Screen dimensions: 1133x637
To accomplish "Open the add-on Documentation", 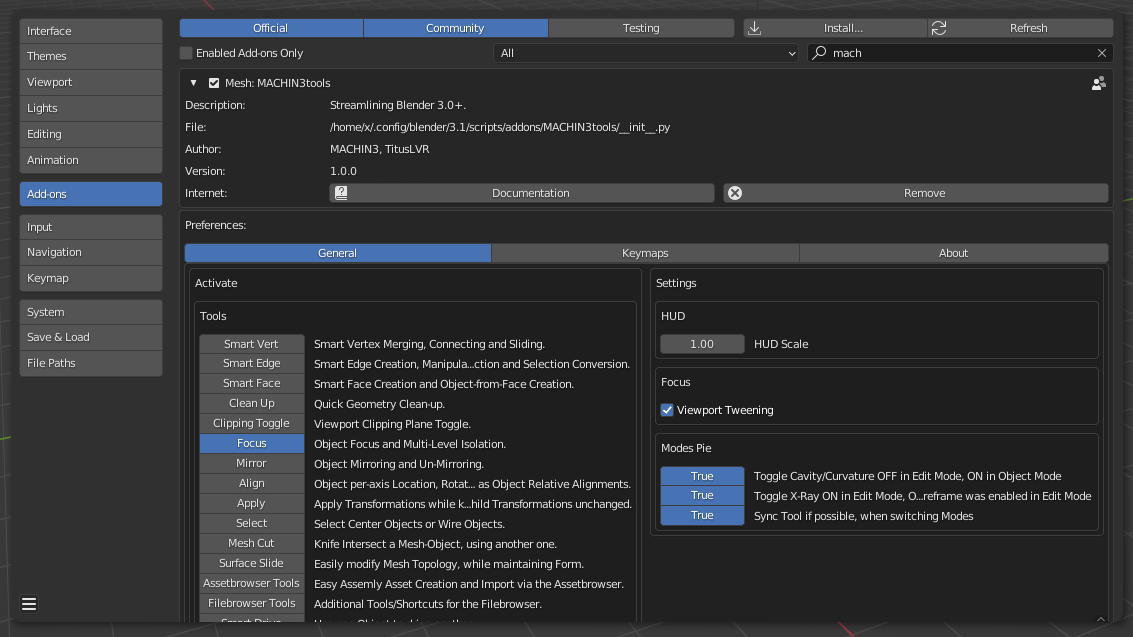I will [x=522, y=193].
